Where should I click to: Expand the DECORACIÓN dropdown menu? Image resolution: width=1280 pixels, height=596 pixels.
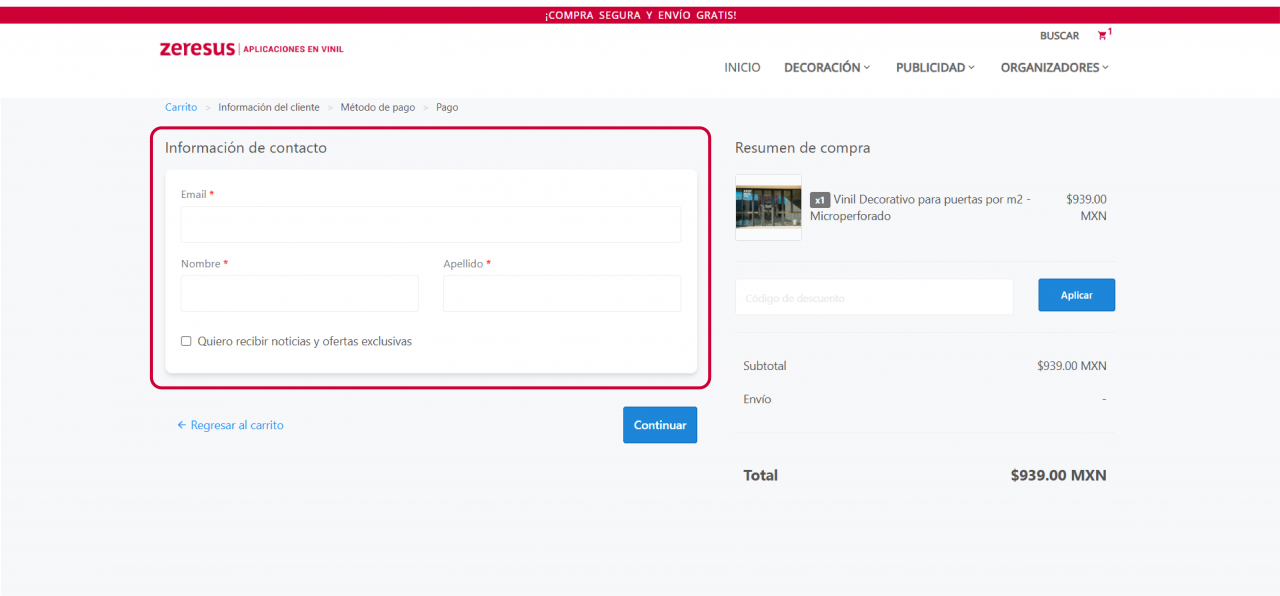tap(826, 68)
